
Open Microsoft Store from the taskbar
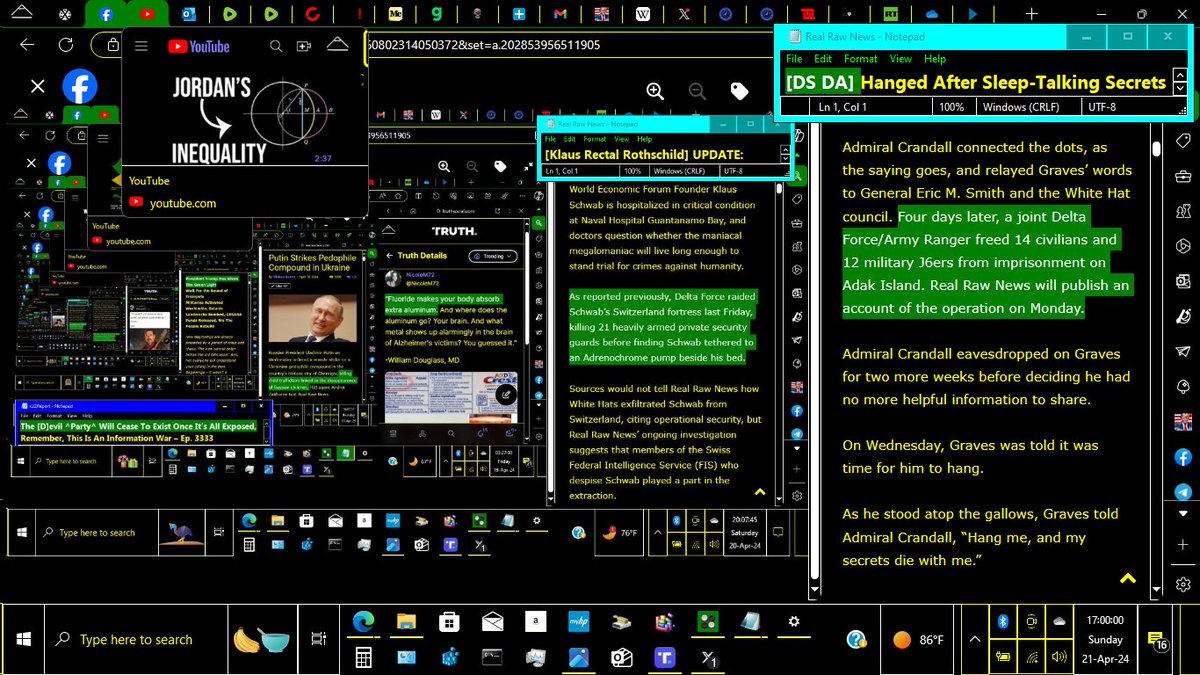[449, 622]
